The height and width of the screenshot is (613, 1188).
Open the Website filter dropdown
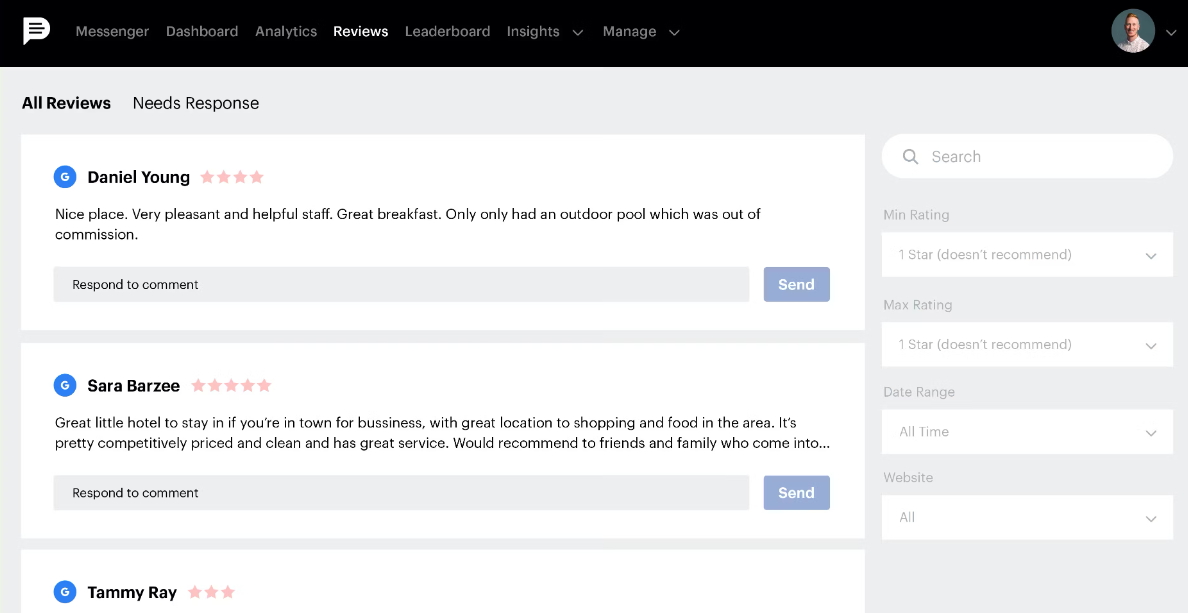1027,517
